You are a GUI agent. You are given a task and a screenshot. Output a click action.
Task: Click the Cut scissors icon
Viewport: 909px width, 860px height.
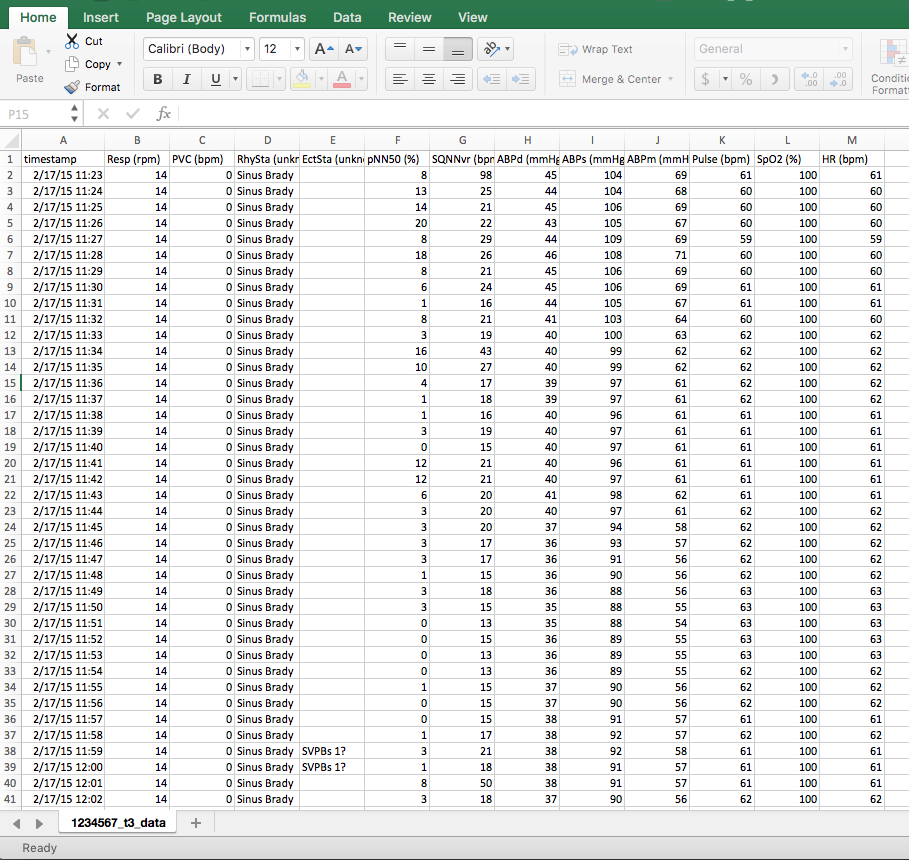73,41
